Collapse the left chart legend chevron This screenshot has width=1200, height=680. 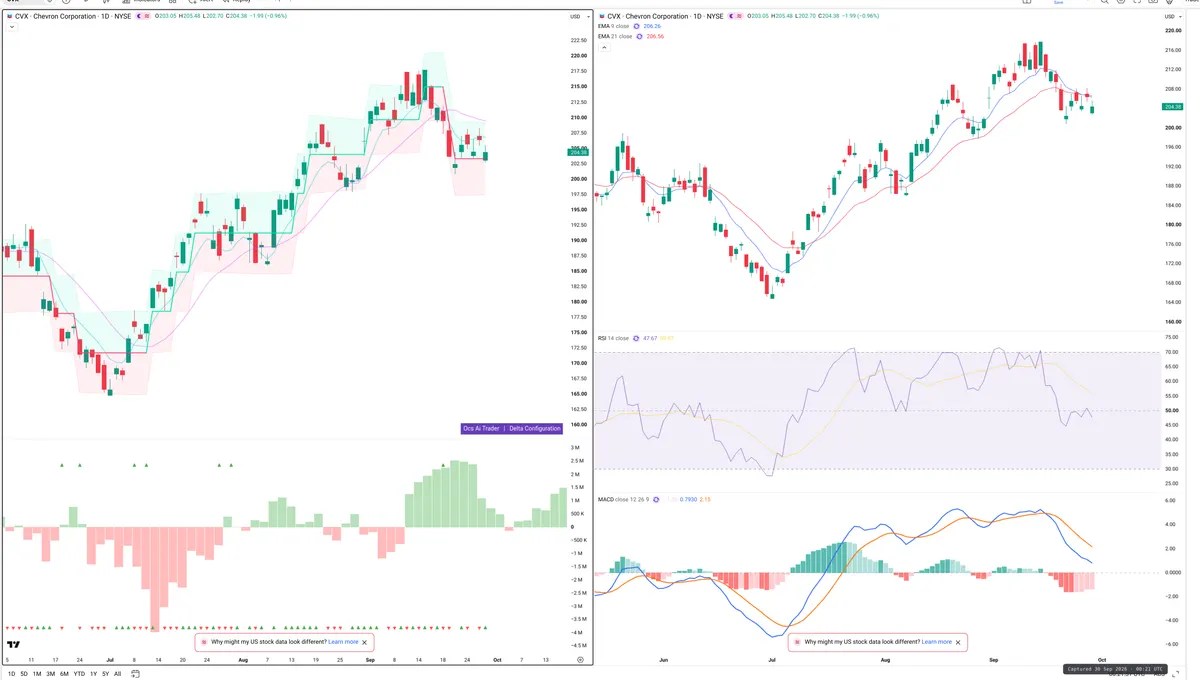coord(12,27)
